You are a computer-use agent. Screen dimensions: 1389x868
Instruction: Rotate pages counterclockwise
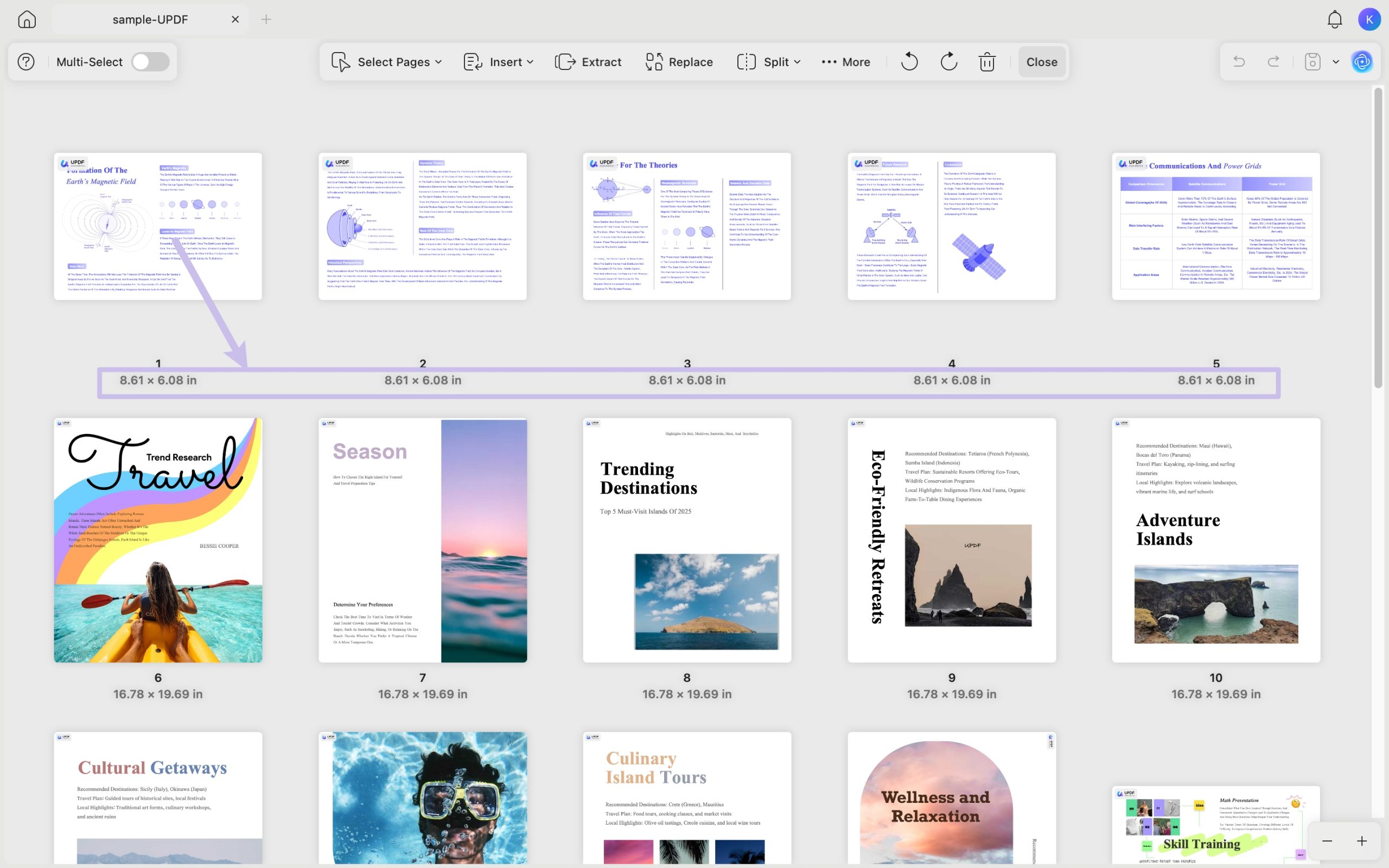pos(909,61)
